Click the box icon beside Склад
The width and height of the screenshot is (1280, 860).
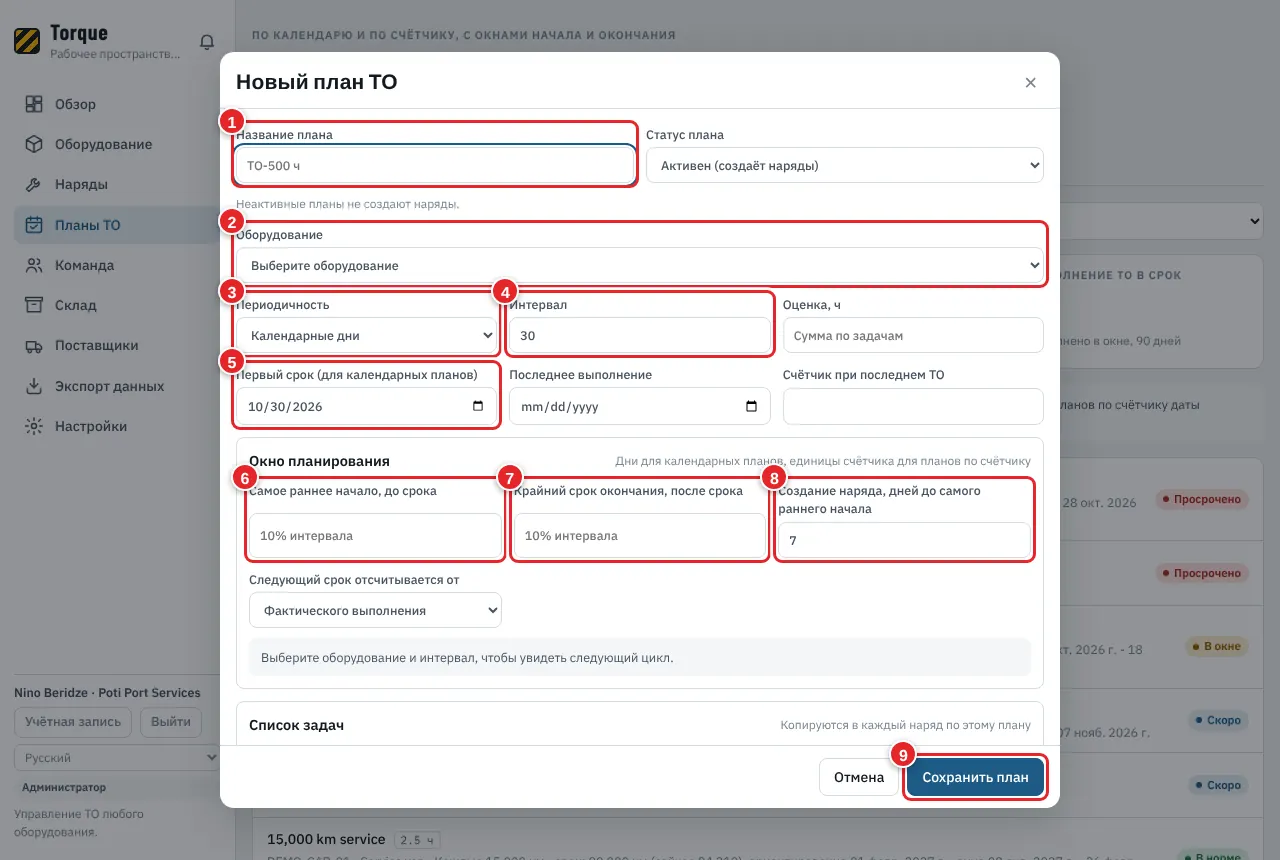34,305
